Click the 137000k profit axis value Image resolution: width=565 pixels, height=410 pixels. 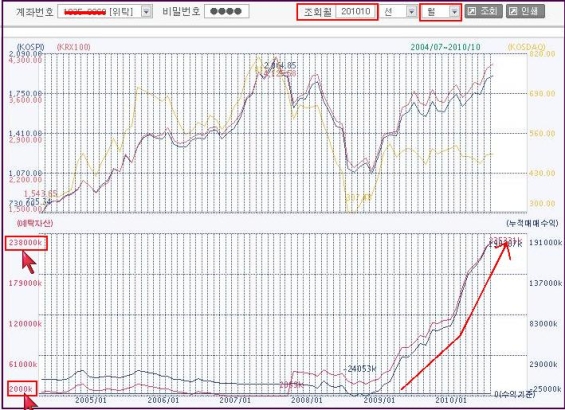(x=545, y=283)
